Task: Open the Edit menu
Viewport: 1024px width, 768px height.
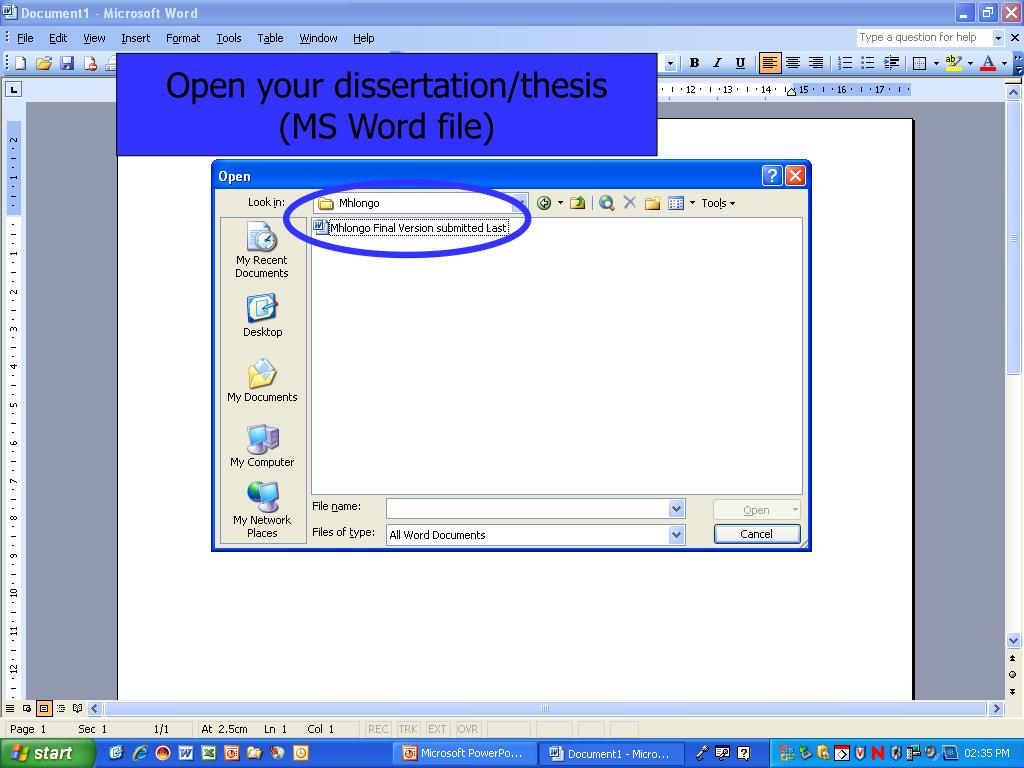Action: coord(58,38)
